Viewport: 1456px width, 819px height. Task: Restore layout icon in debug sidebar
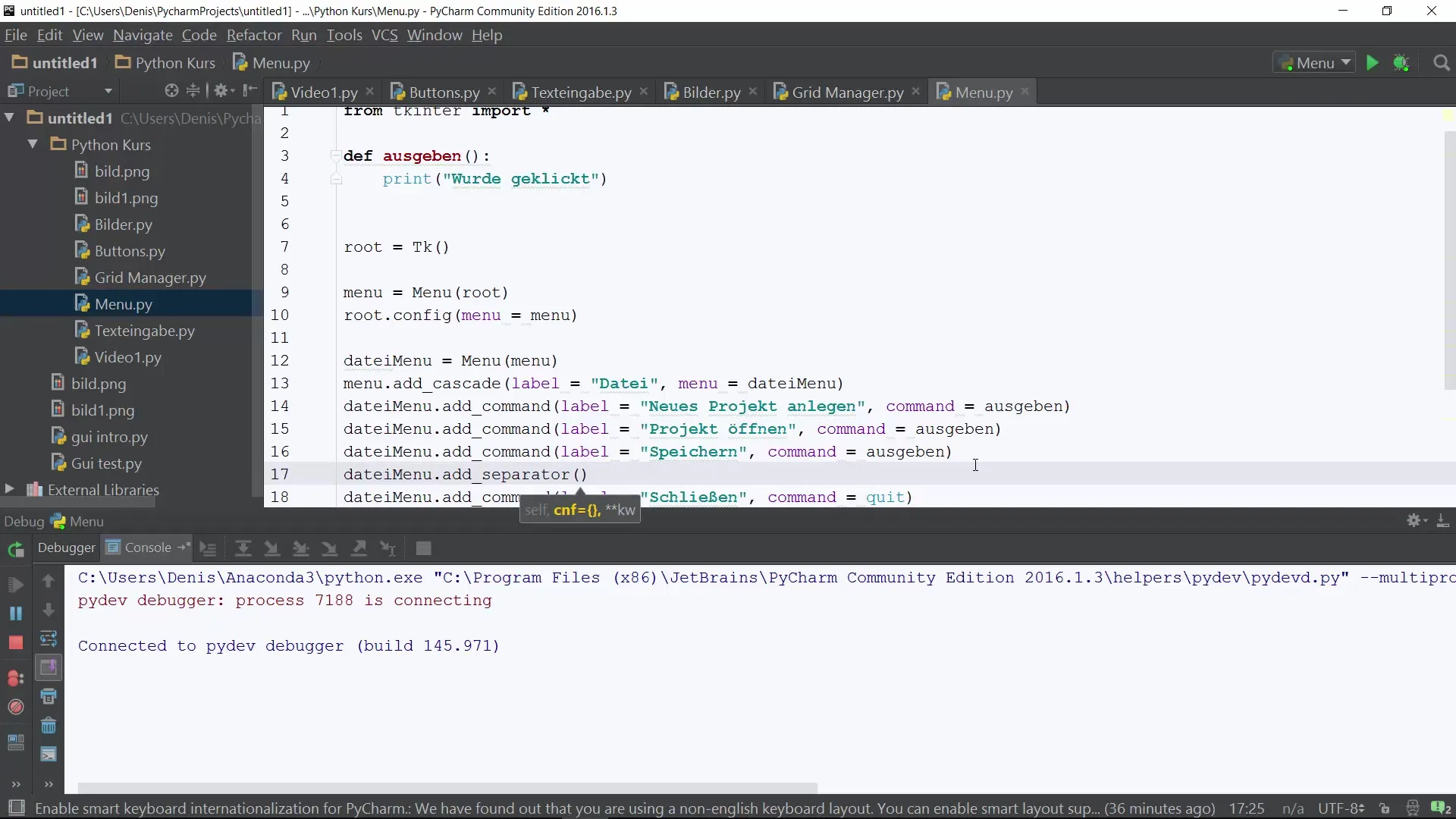click(16, 742)
